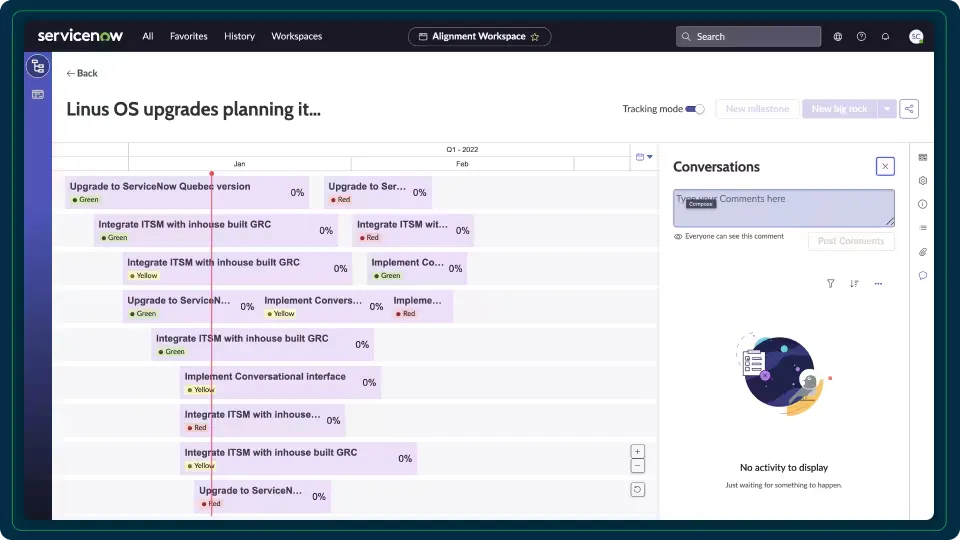Screen dimensions: 960x540
Task: Go Back to previous page
Action: tap(82, 73)
